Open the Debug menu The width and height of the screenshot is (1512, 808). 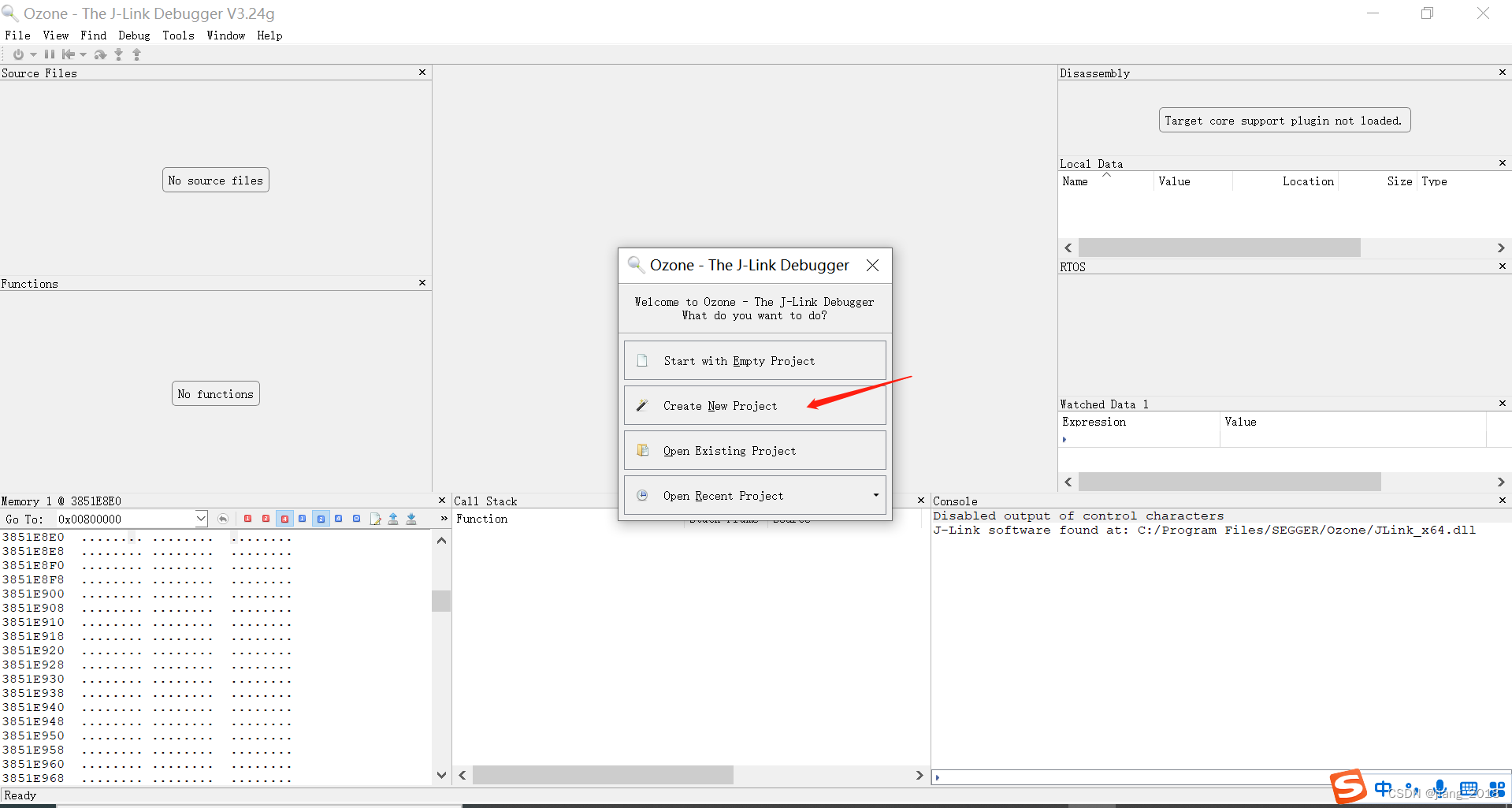click(x=134, y=35)
